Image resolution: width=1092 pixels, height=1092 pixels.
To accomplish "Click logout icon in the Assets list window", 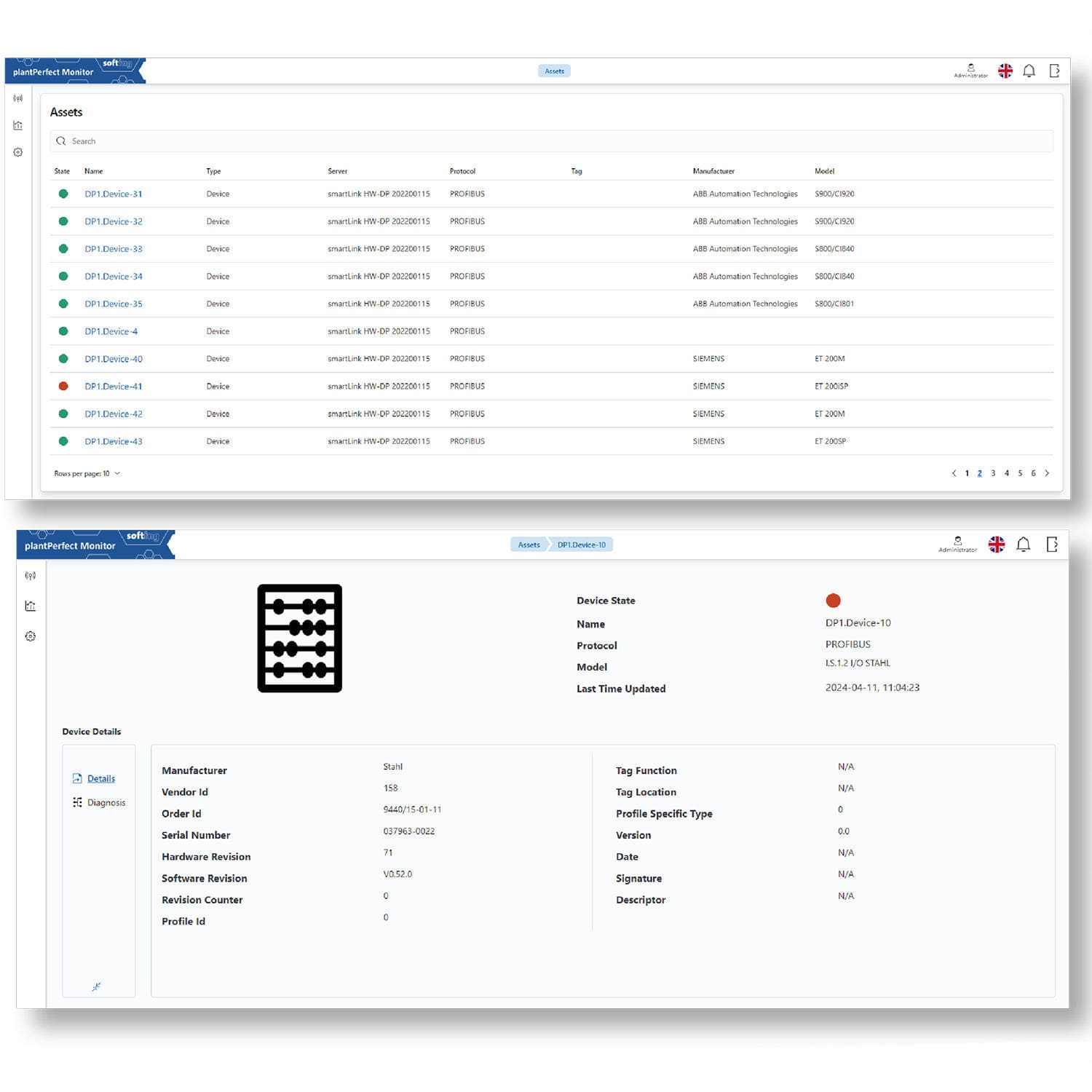I will (x=1054, y=71).
